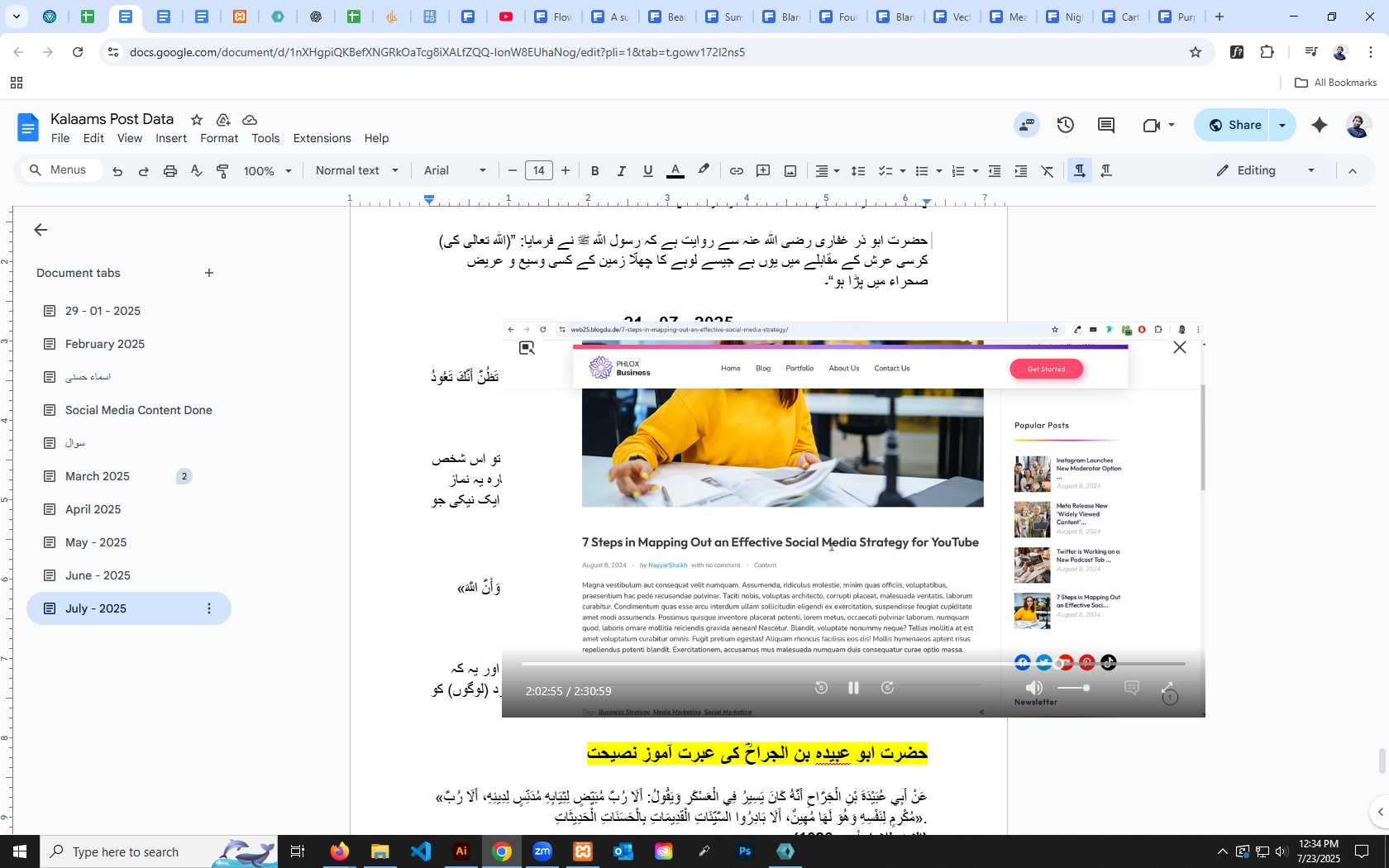The width and height of the screenshot is (1389, 868).
Task: Open the highlight color pen
Action: coord(704,170)
